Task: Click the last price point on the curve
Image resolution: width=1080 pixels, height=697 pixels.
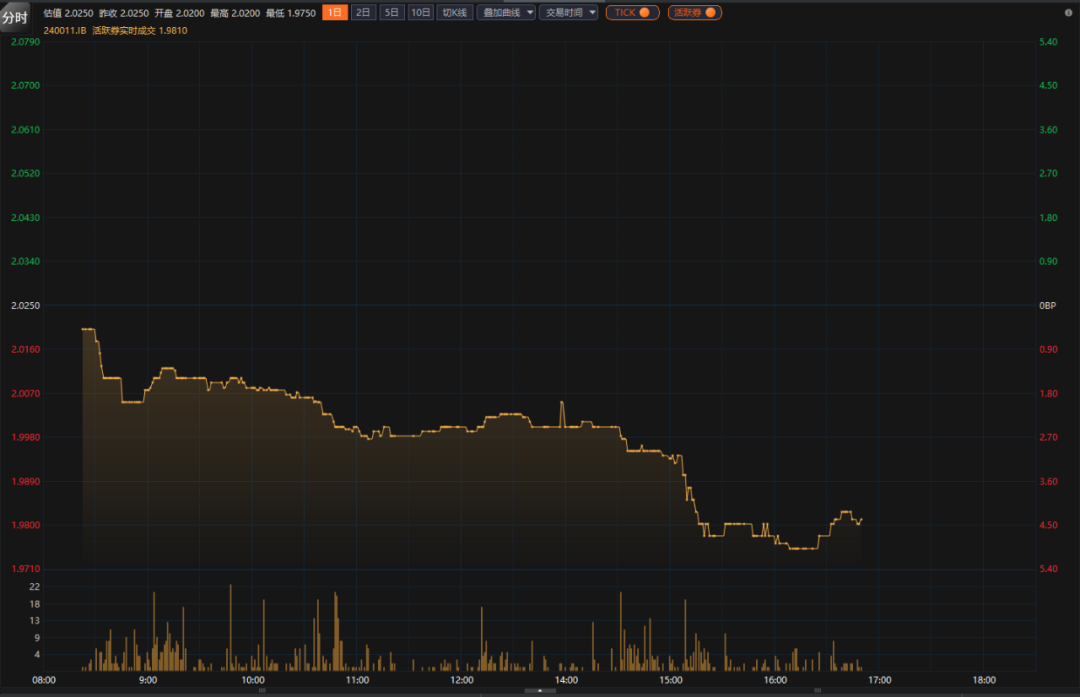Action: pos(861,518)
